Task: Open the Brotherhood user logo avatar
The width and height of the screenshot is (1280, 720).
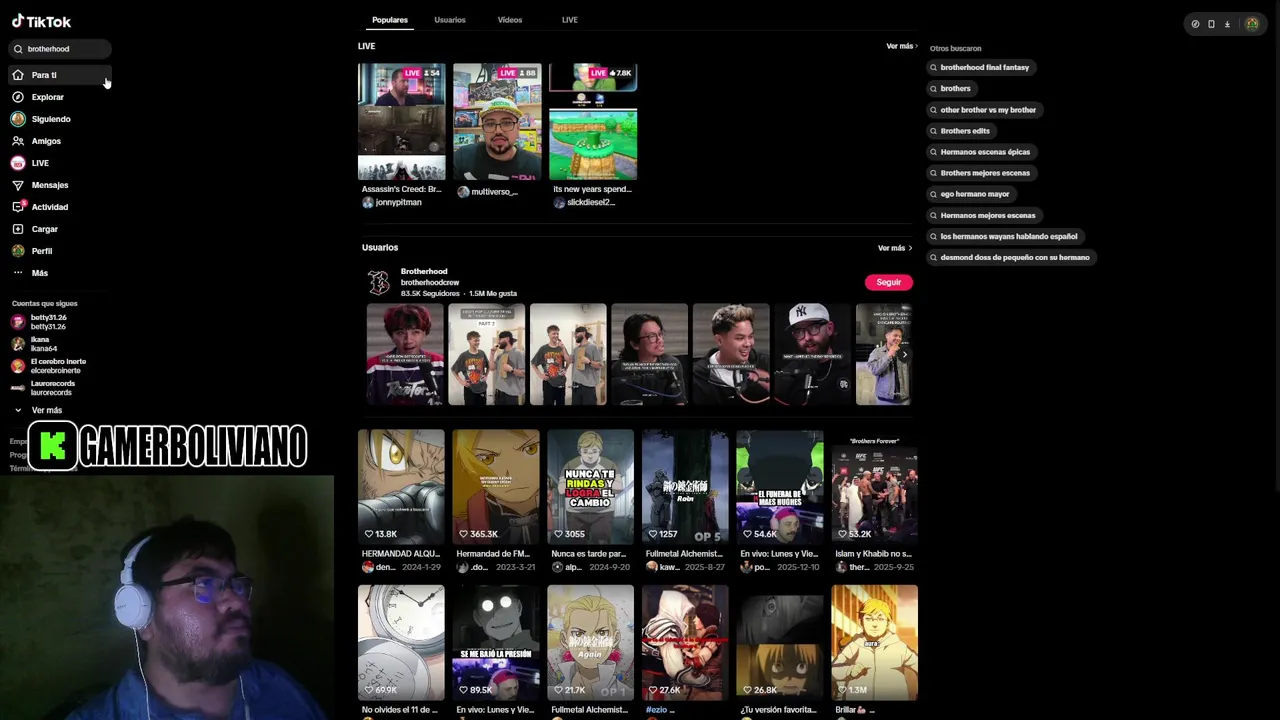Action: coord(379,283)
